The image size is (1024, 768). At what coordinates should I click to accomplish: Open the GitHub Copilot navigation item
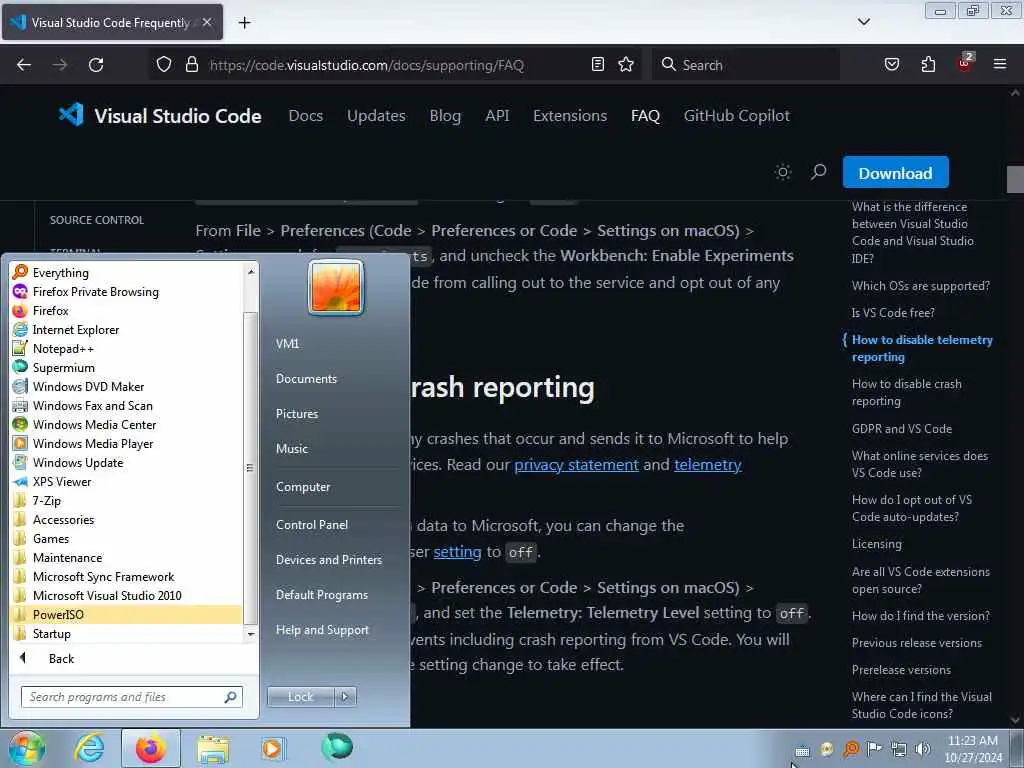(737, 116)
